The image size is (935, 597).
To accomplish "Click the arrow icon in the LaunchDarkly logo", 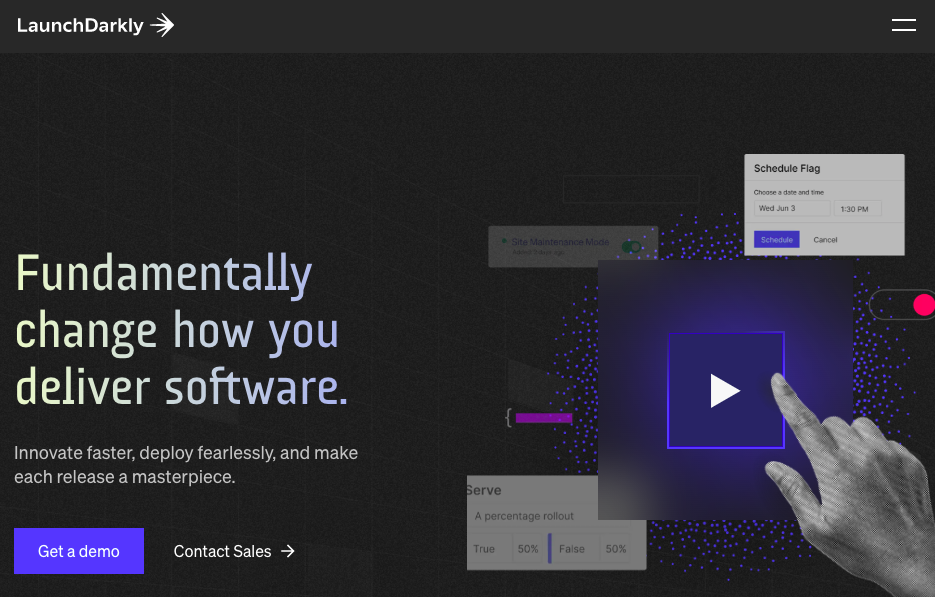I will click(161, 25).
